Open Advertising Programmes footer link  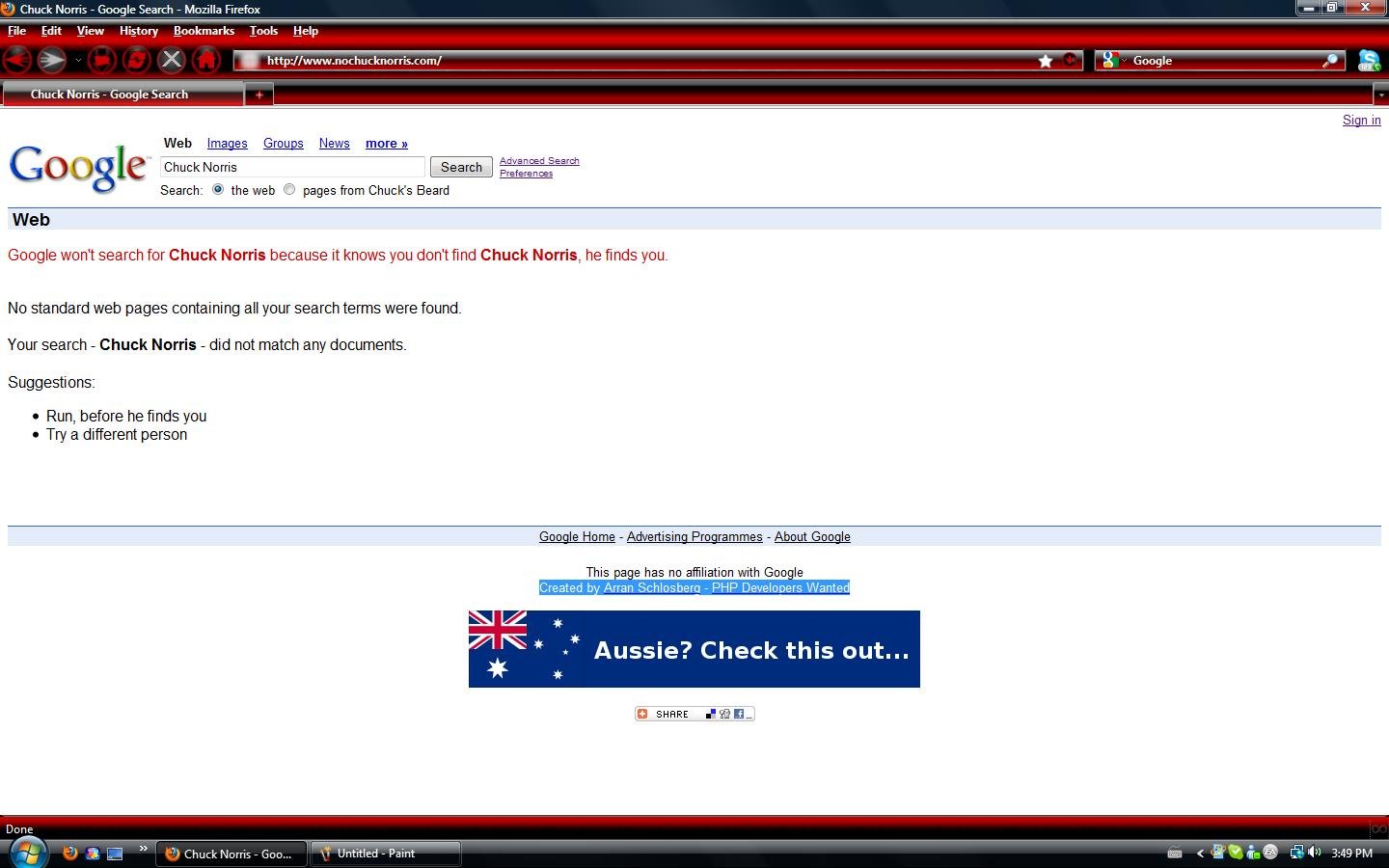coord(694,537)
